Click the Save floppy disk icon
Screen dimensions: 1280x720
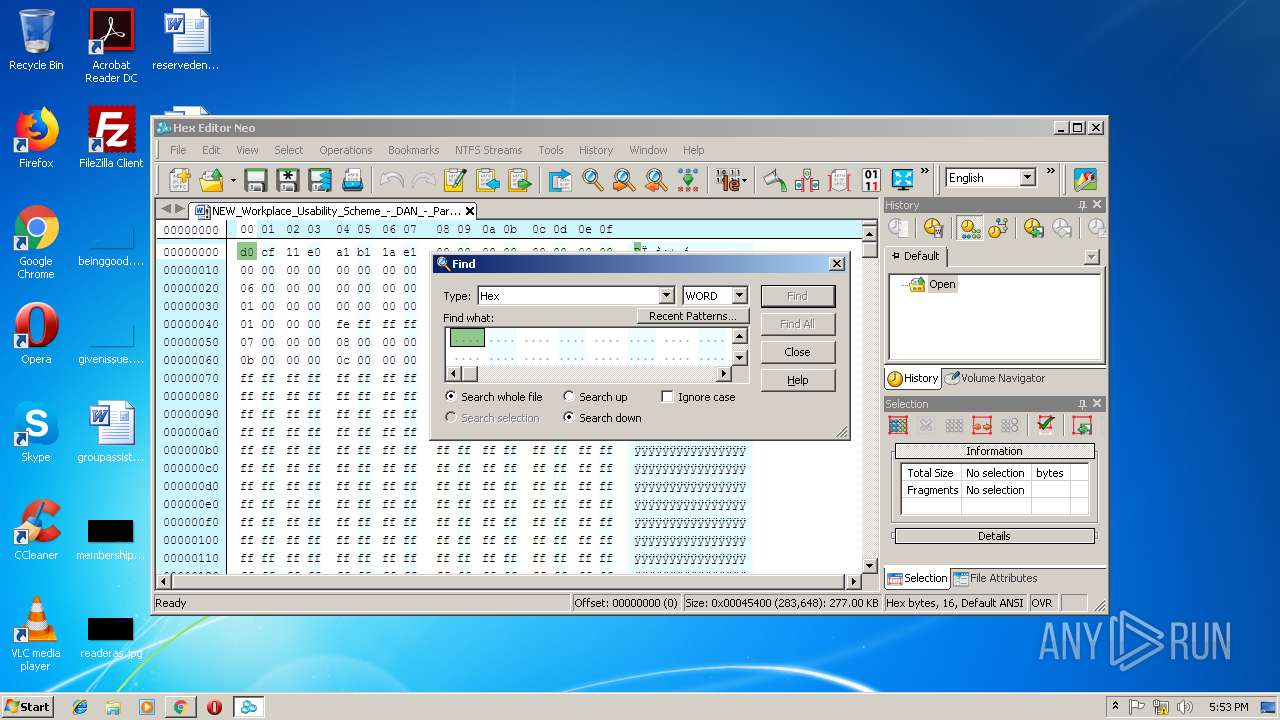point(256,180)
